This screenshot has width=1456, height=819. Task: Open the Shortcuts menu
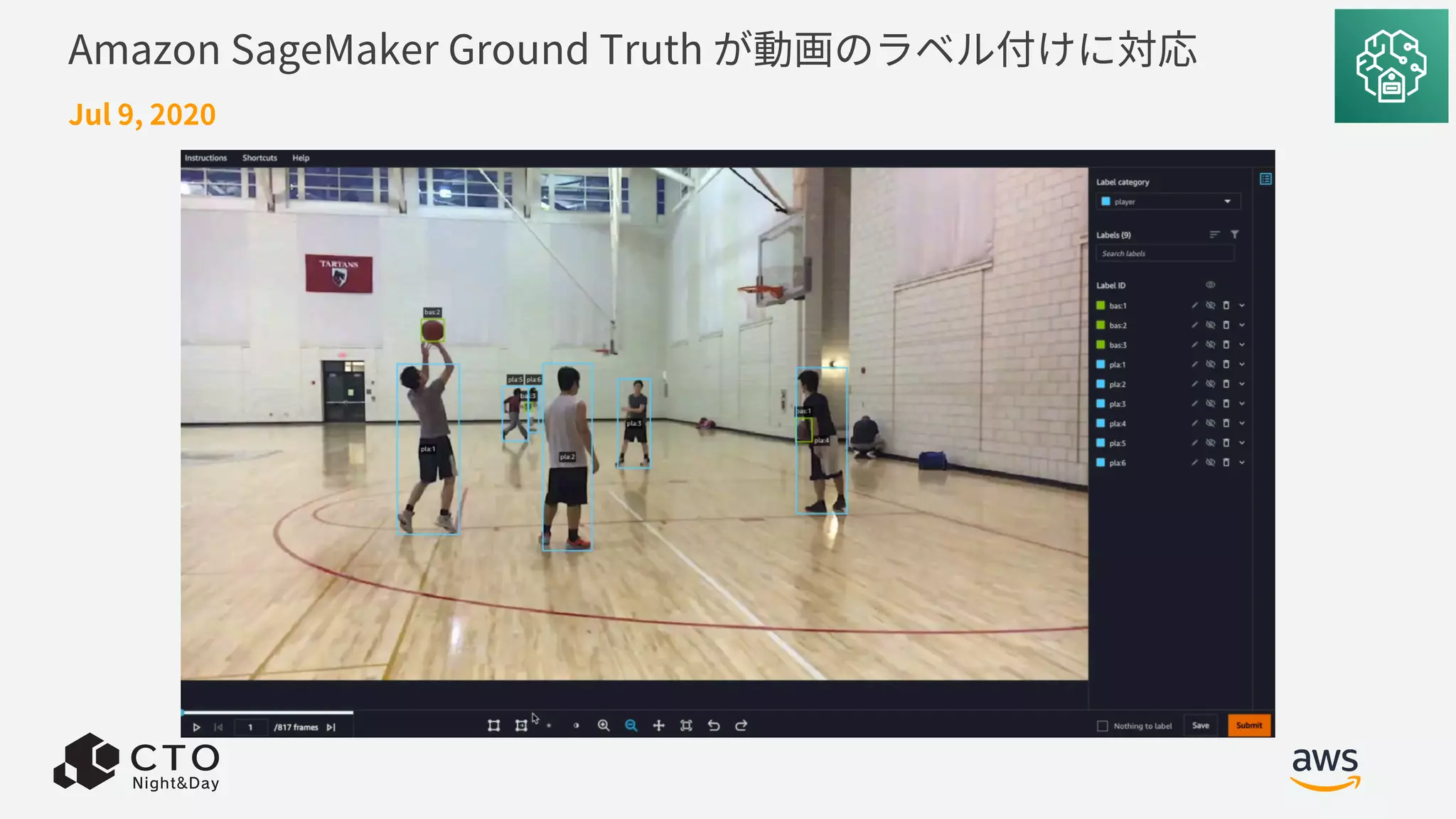pos(259,158)
